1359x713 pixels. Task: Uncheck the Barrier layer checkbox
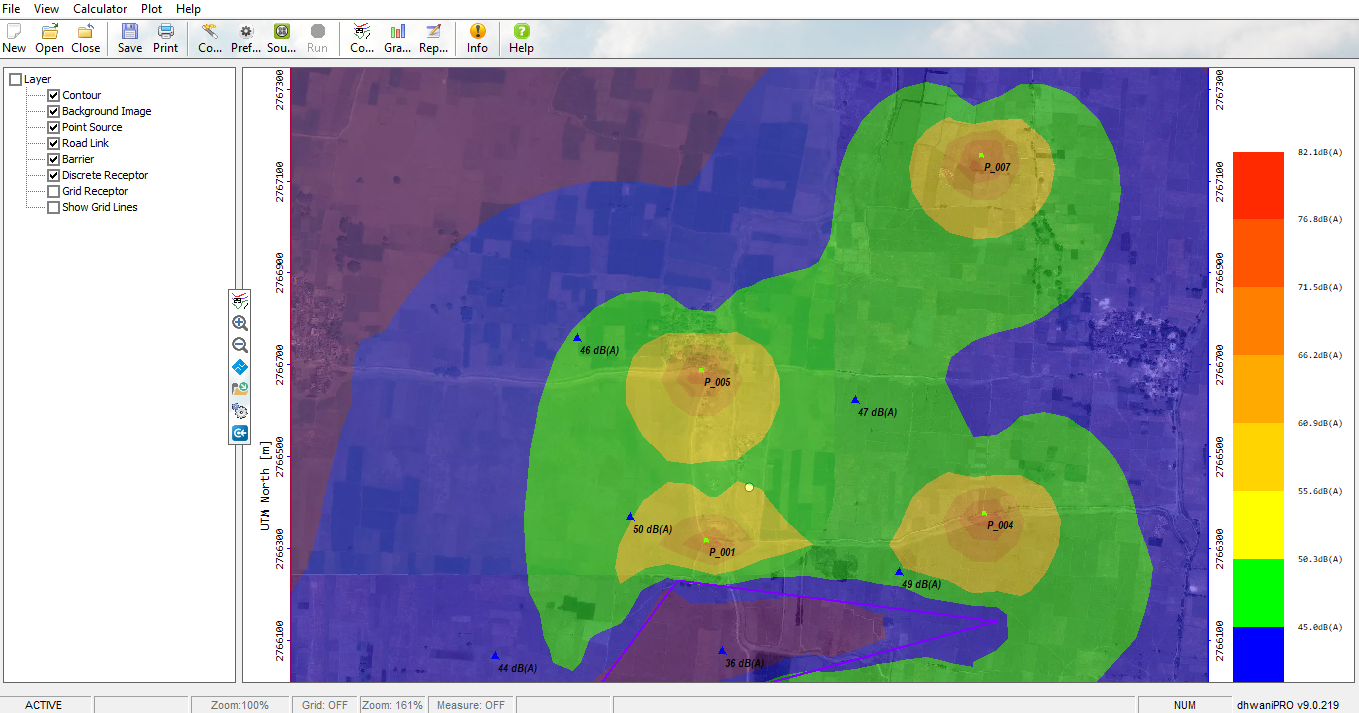click(54, 159)
